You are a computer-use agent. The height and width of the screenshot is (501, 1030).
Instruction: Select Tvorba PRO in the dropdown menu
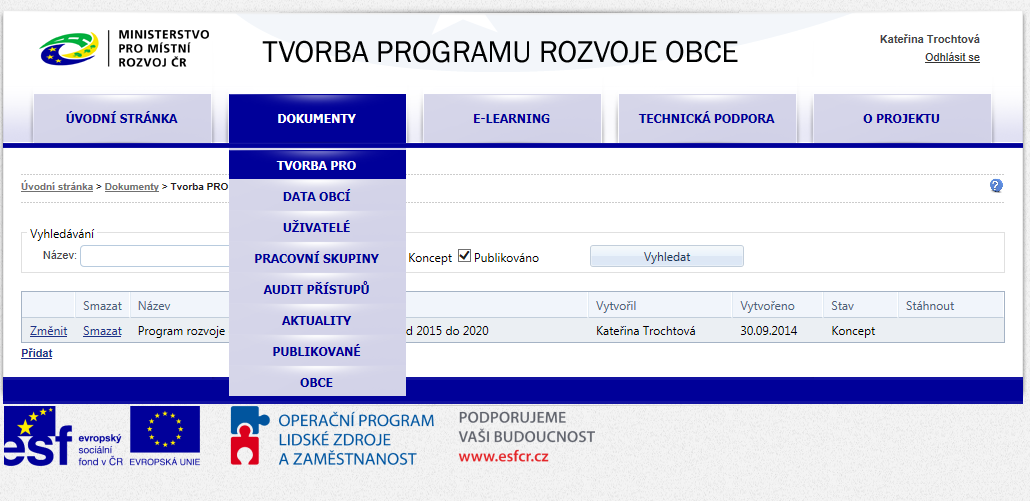[x=317, y=165]
